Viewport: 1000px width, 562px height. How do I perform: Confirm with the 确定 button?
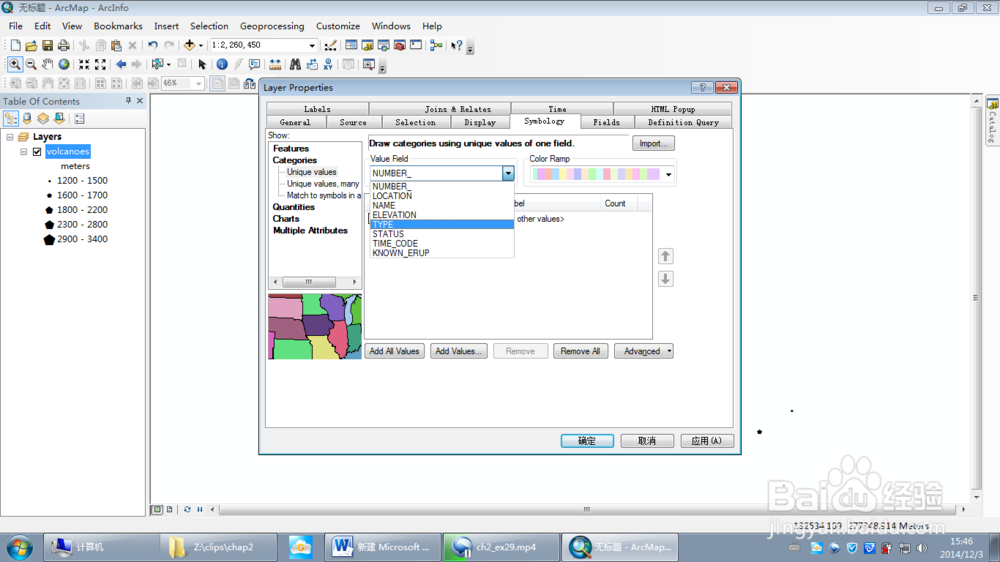click(x=587, y=441)
